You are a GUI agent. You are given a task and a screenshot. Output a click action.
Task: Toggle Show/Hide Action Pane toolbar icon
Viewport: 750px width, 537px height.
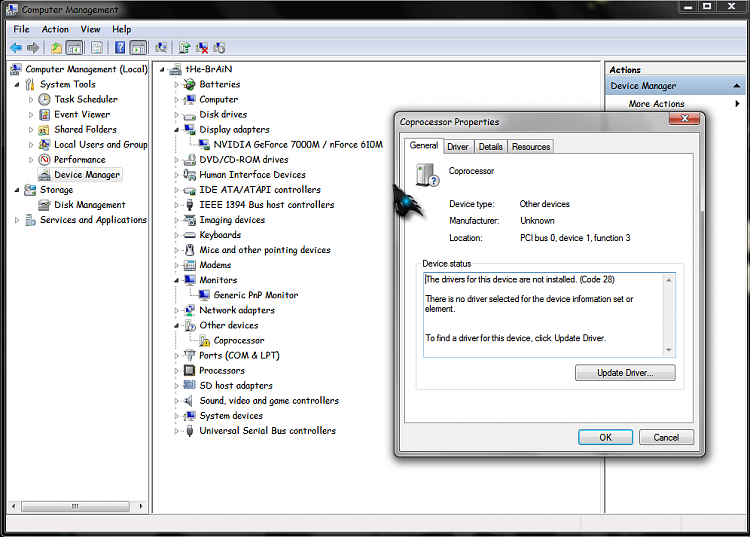click(x=139, y=48)
